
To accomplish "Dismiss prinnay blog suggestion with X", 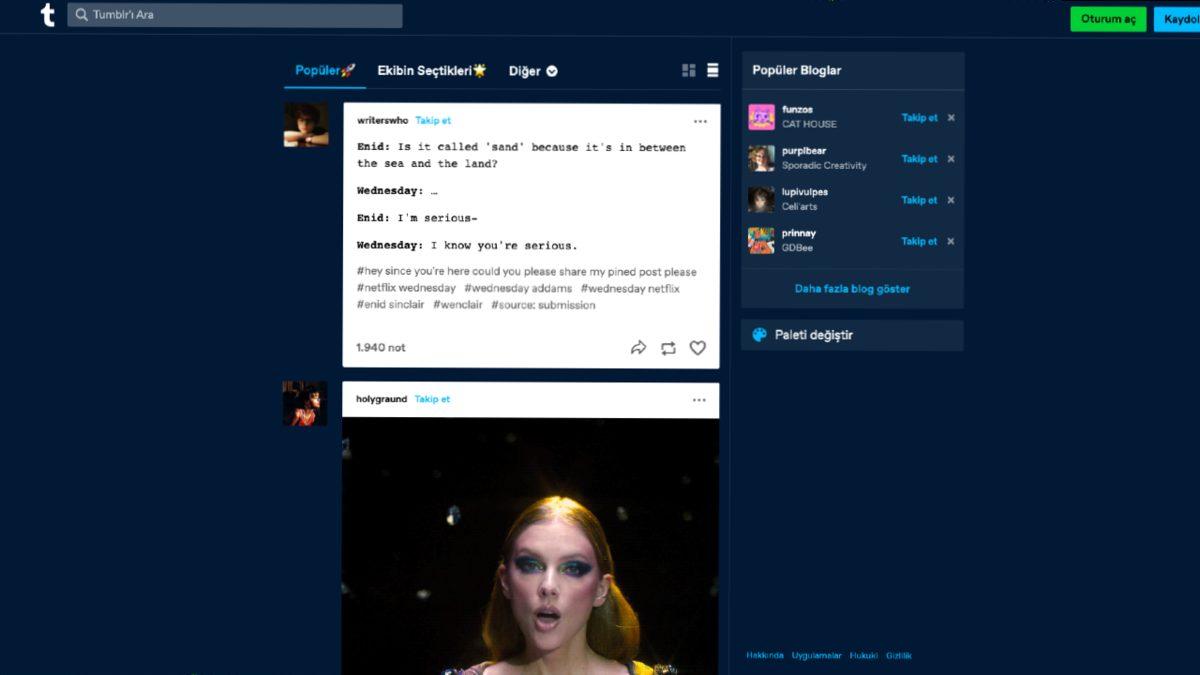I will point(951,241).
